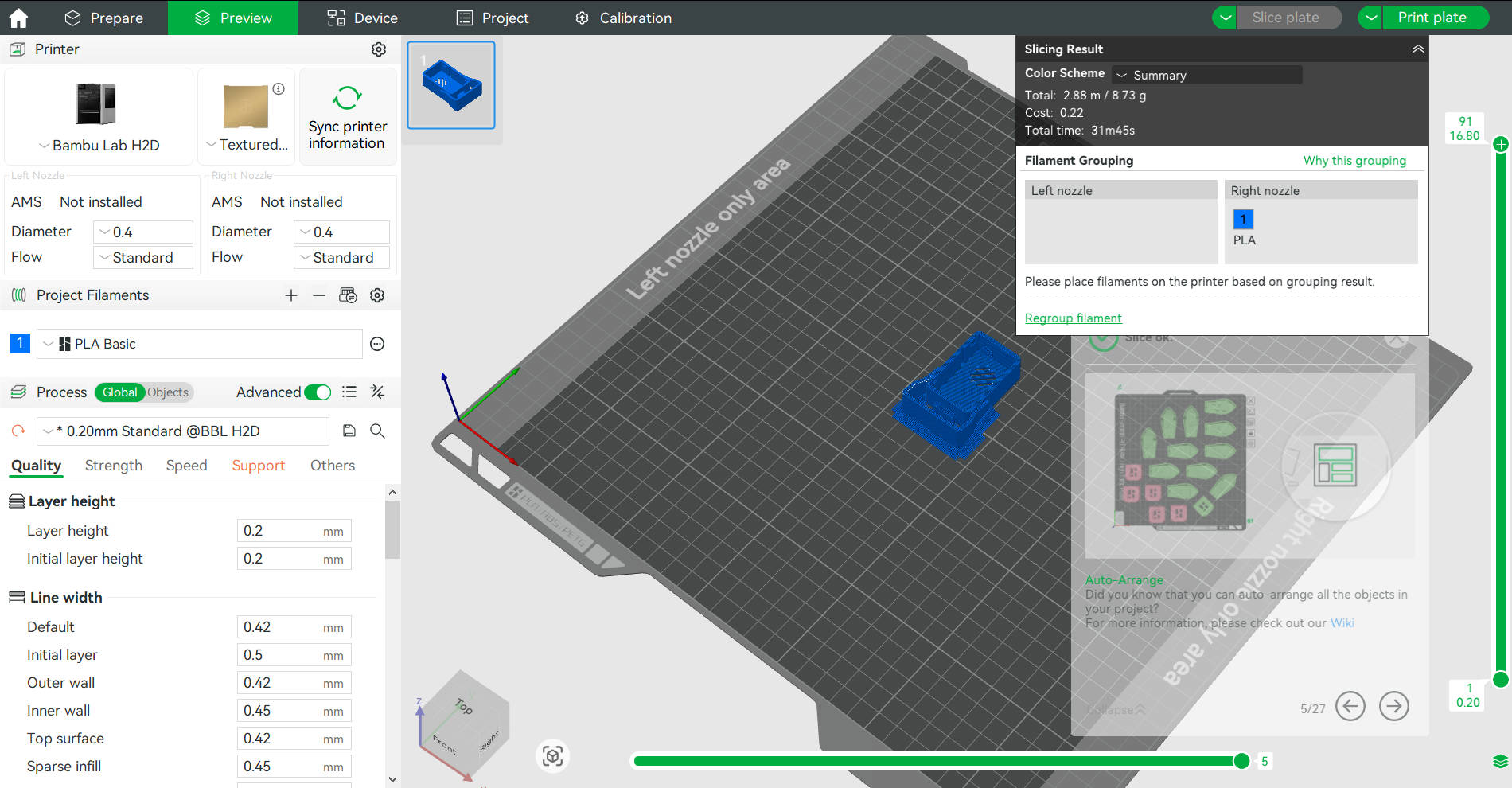
Task: Open Color Scheme Summary dropdown
Action: (x=1207, y=75)
